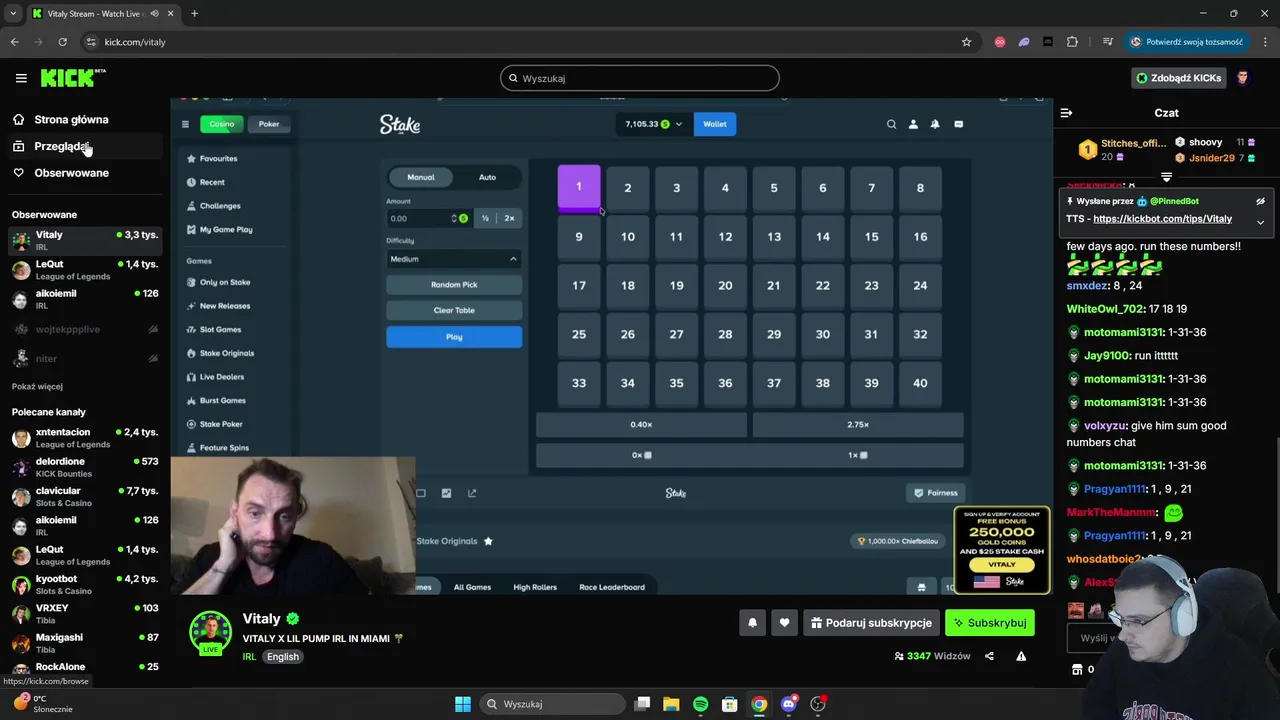Open the profile avatar menu on Kick
Image resolution: width=1280 pixels, height=720 pixels.
coord(1243,78)
